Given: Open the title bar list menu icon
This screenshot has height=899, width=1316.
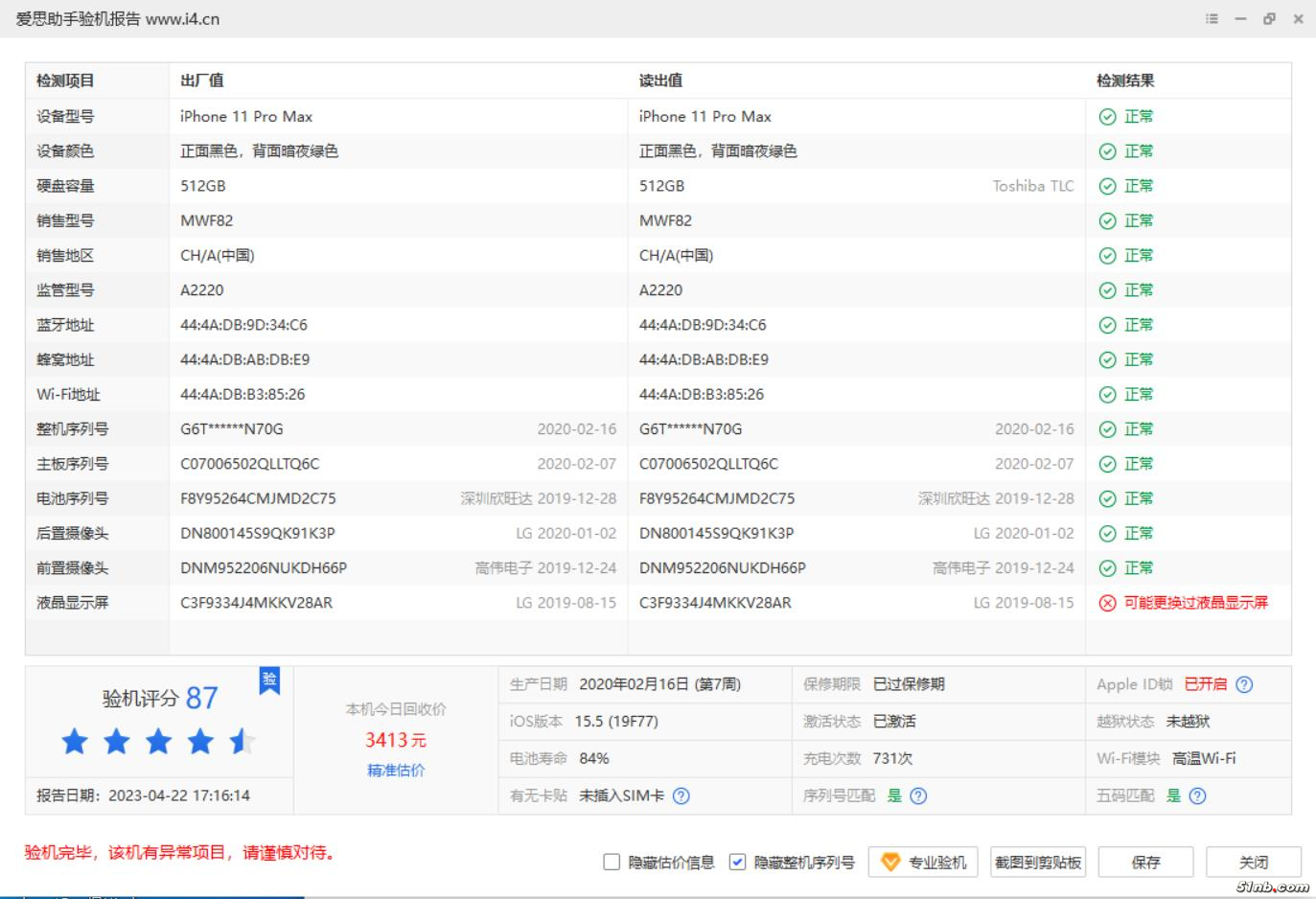Looking at the screenshot, I should point(1212,18).
